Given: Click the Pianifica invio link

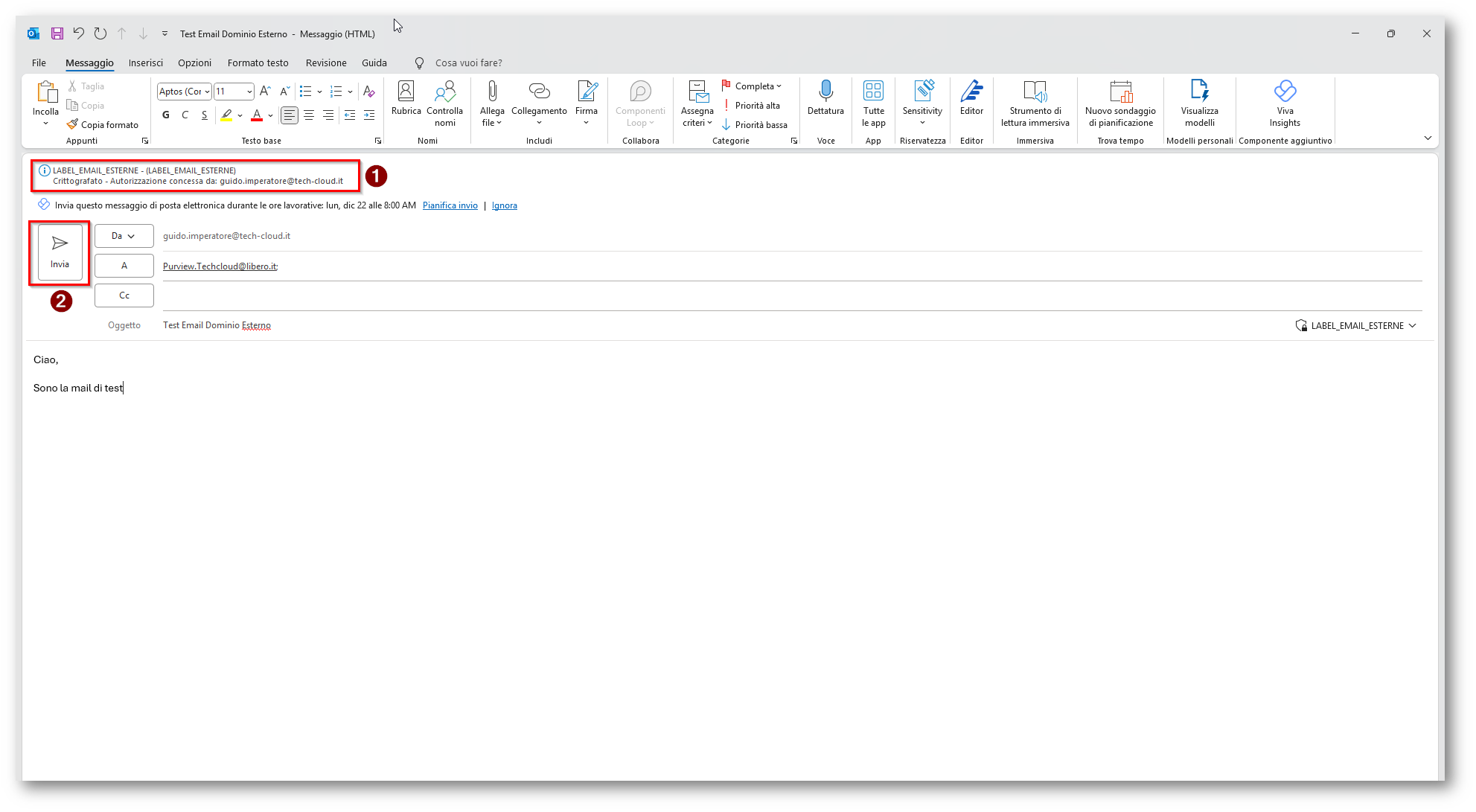Looking at the screenshot, I should 450,205.
